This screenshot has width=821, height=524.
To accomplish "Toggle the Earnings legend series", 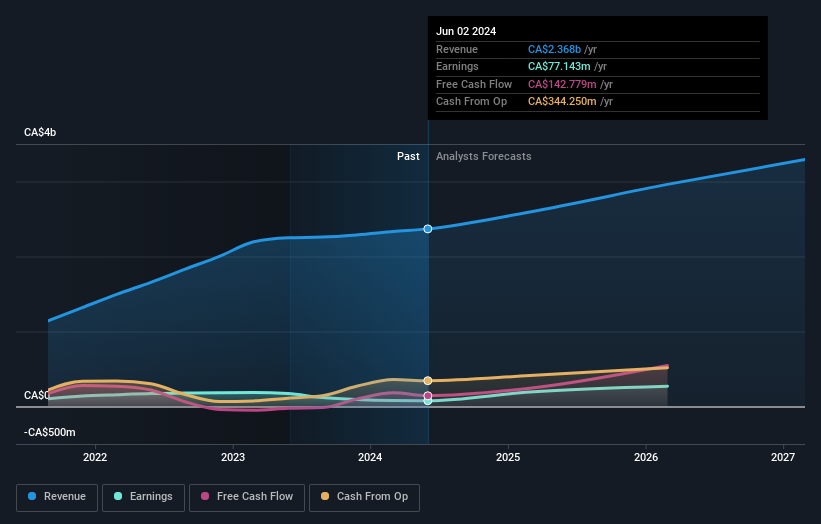I will pyautogui.click(x=143, y=497).
